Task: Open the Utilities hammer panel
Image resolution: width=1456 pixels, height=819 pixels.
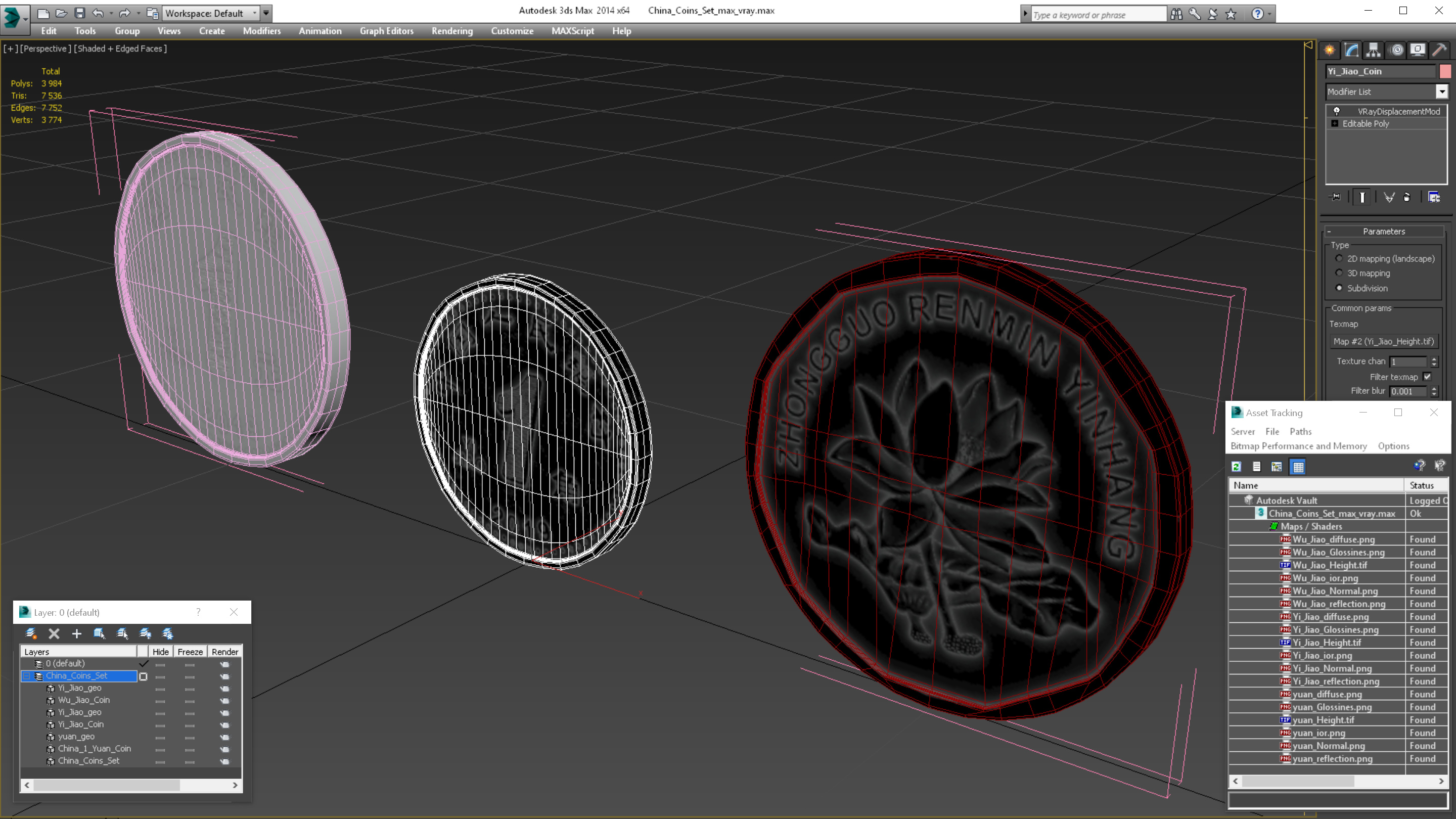Action: tap(1440, 51)
